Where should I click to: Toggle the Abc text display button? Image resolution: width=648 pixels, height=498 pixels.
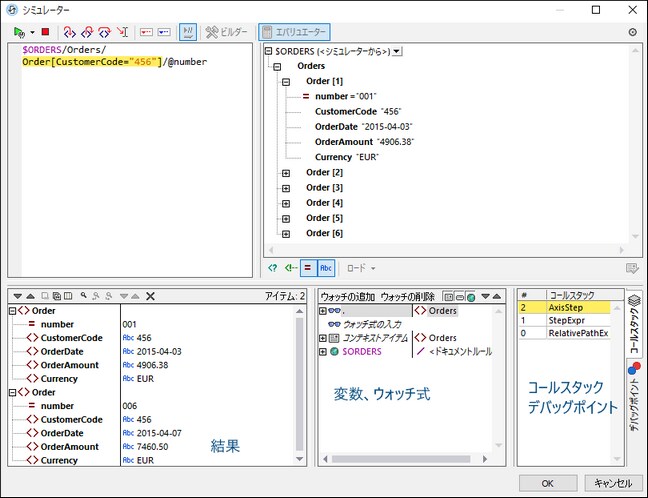326,268
